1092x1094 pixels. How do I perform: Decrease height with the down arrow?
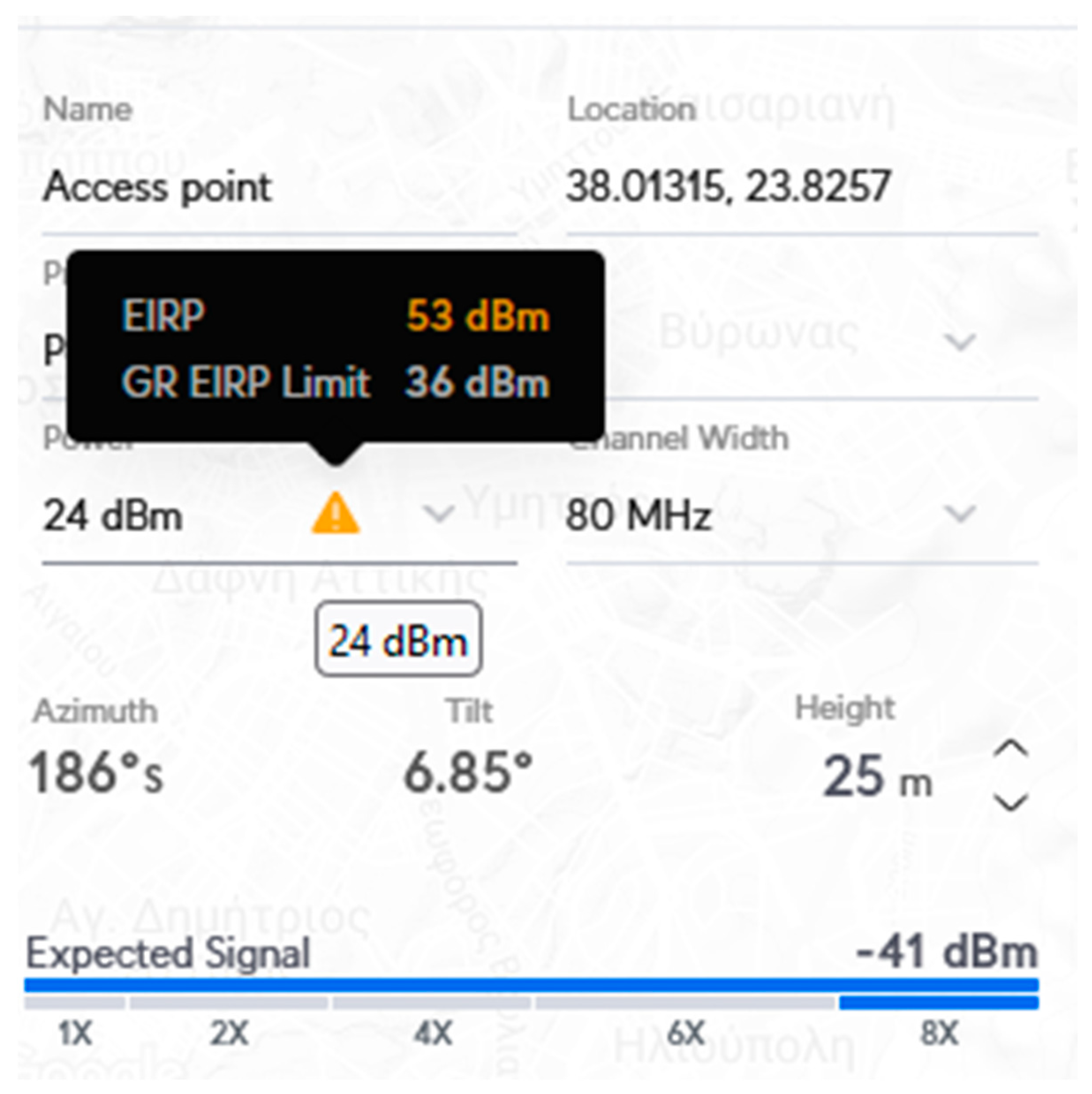(1011, 801)
